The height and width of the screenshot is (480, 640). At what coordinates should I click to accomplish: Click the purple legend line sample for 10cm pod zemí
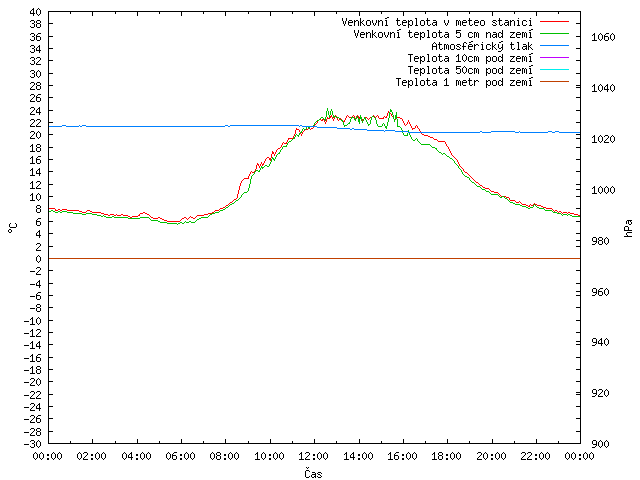click(x=554, y=58)
